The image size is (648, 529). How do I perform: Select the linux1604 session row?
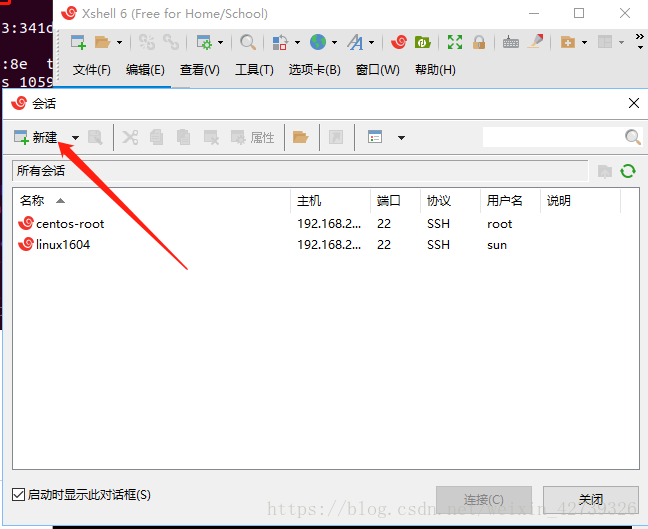(x=326, y=245)
